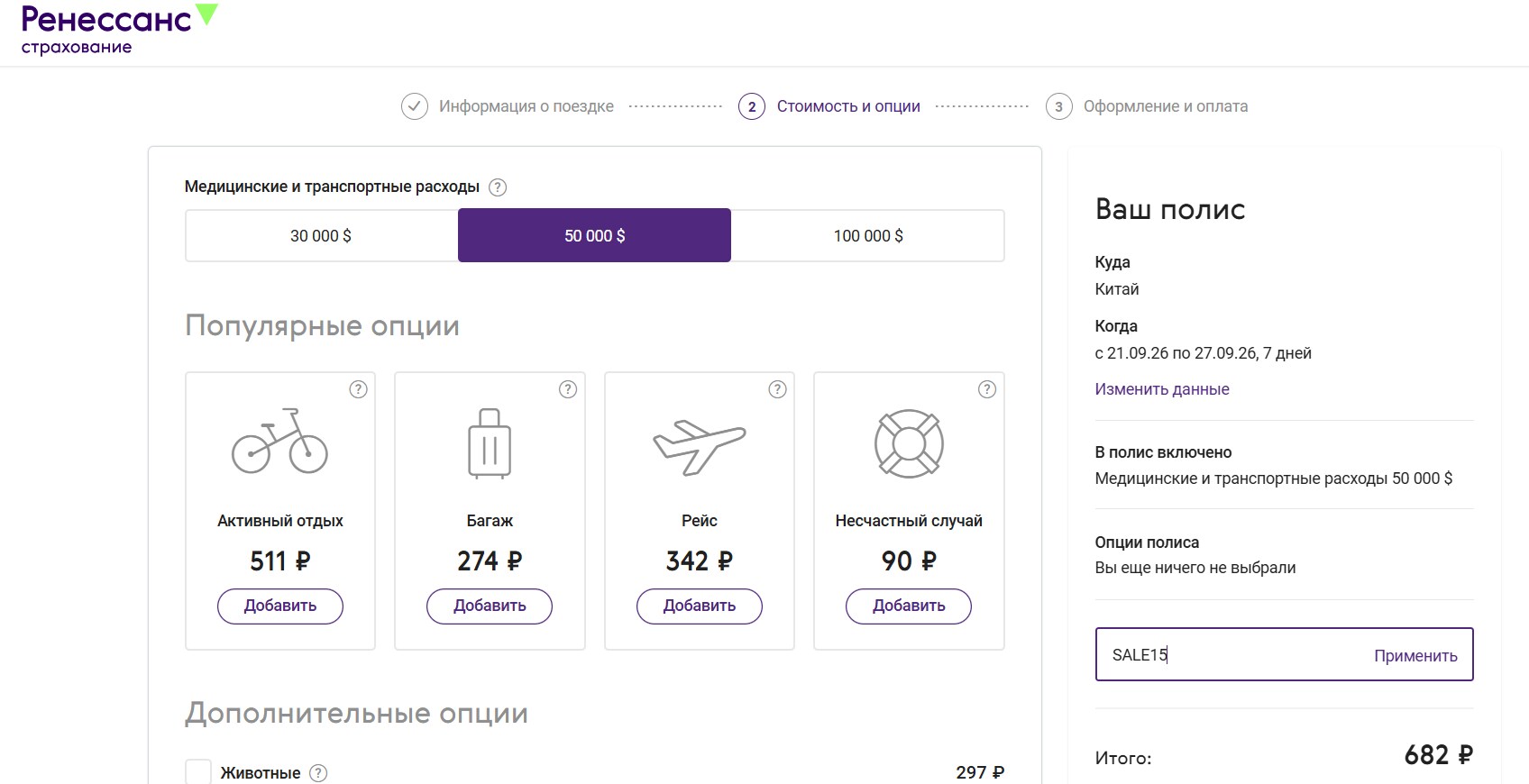Click Вы еще ничего не выбрали text

(1195, 568)
